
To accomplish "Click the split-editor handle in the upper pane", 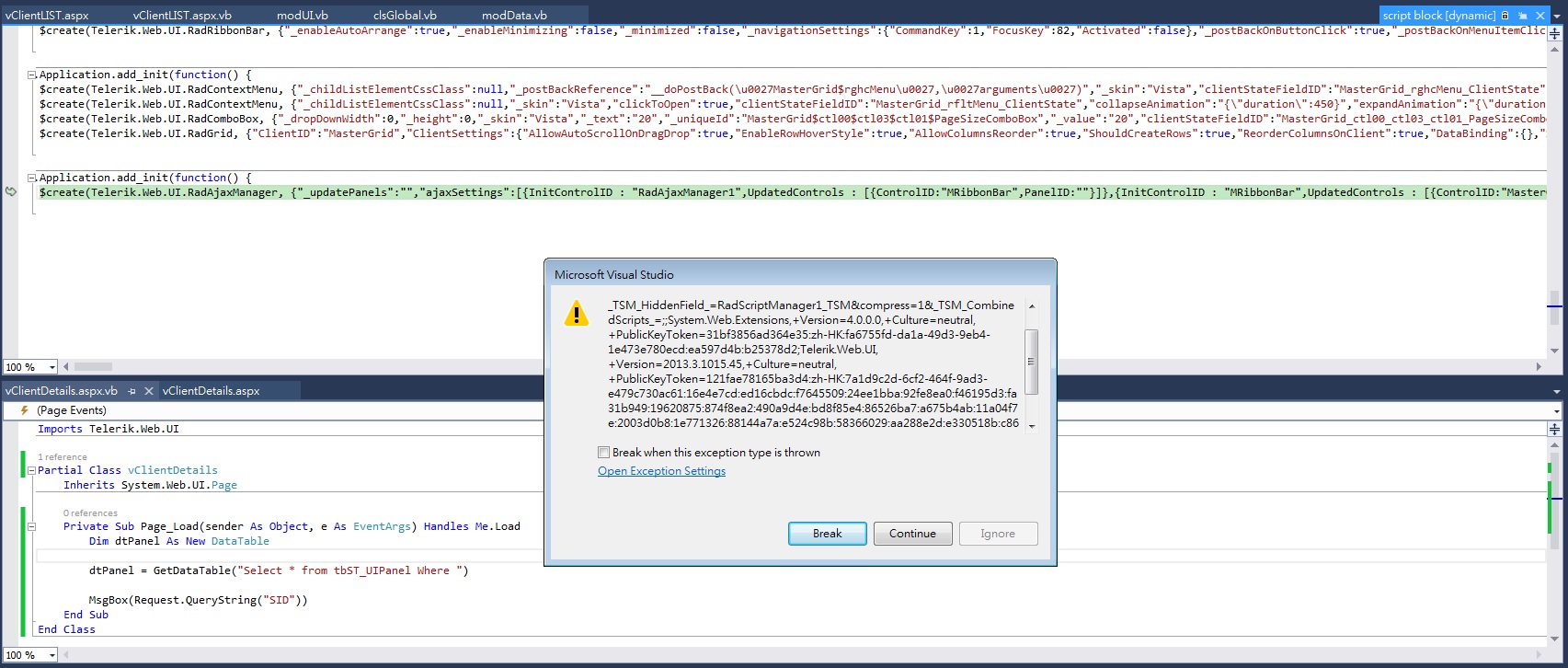I will pyautogui.click(x=1555, y=32).
